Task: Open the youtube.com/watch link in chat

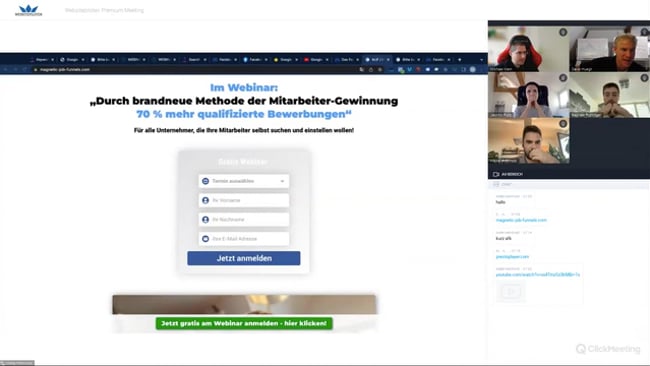Action: 538,275
